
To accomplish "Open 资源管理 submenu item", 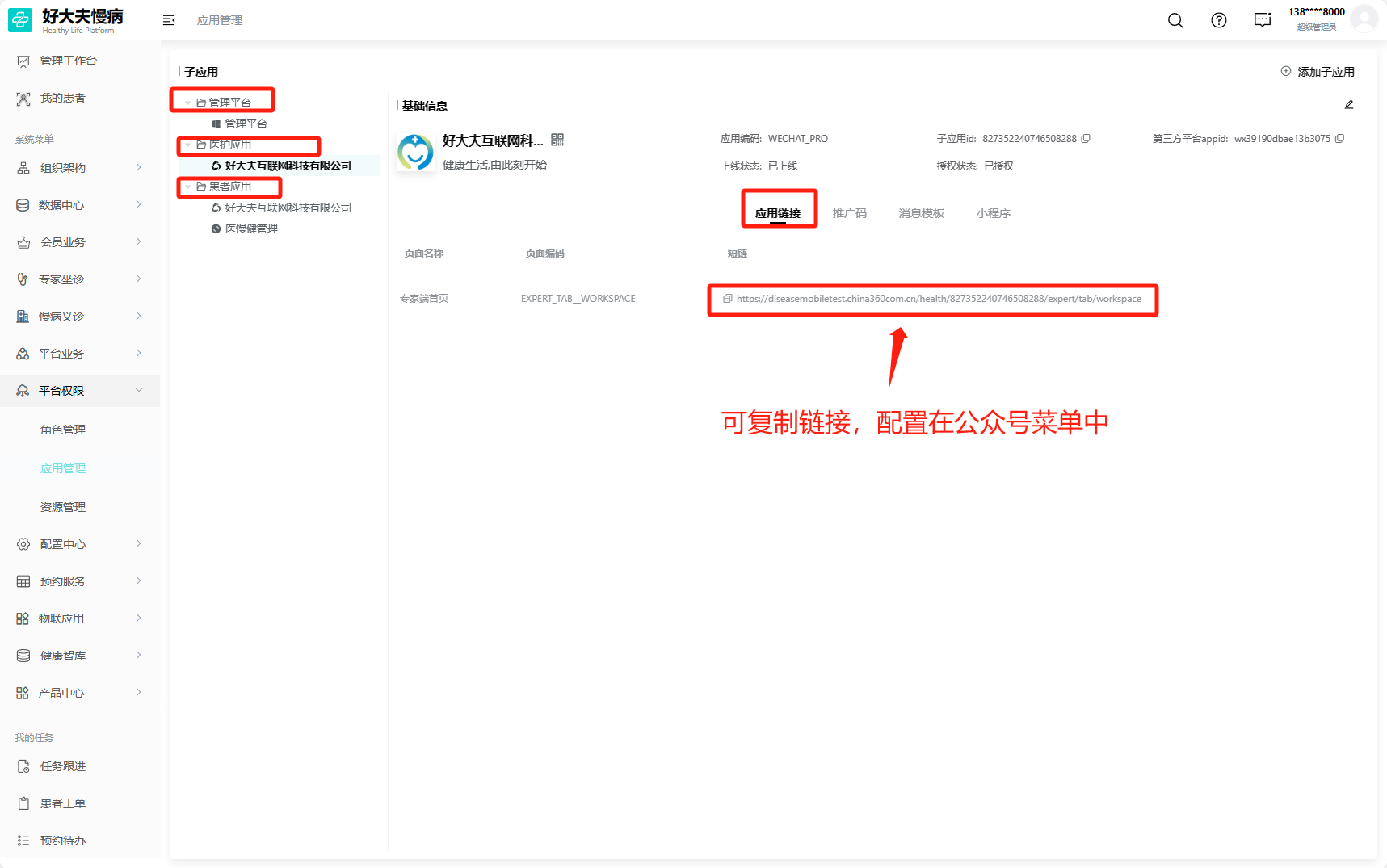I will click(x=63, y=507).
